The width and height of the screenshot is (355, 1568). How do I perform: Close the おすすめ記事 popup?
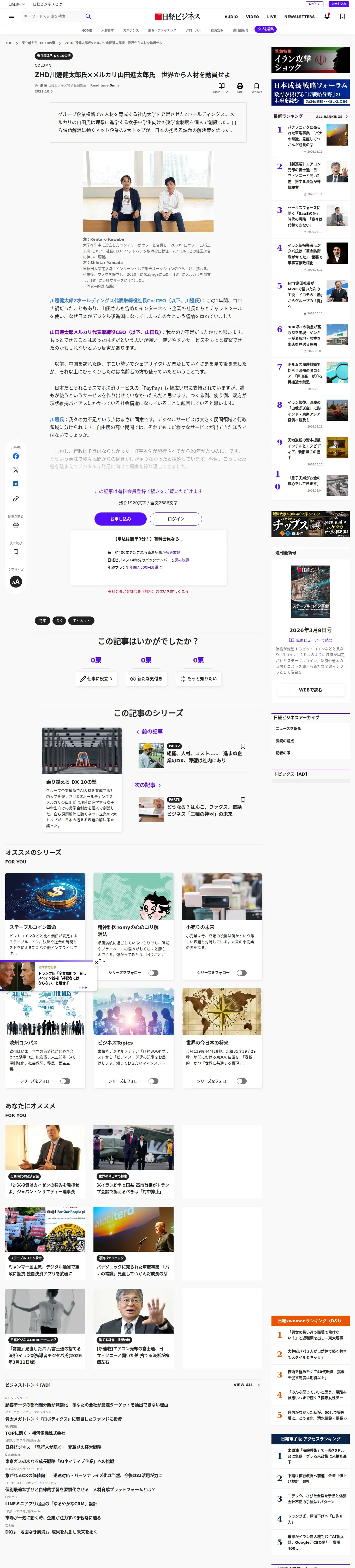(x=96, y=962)
